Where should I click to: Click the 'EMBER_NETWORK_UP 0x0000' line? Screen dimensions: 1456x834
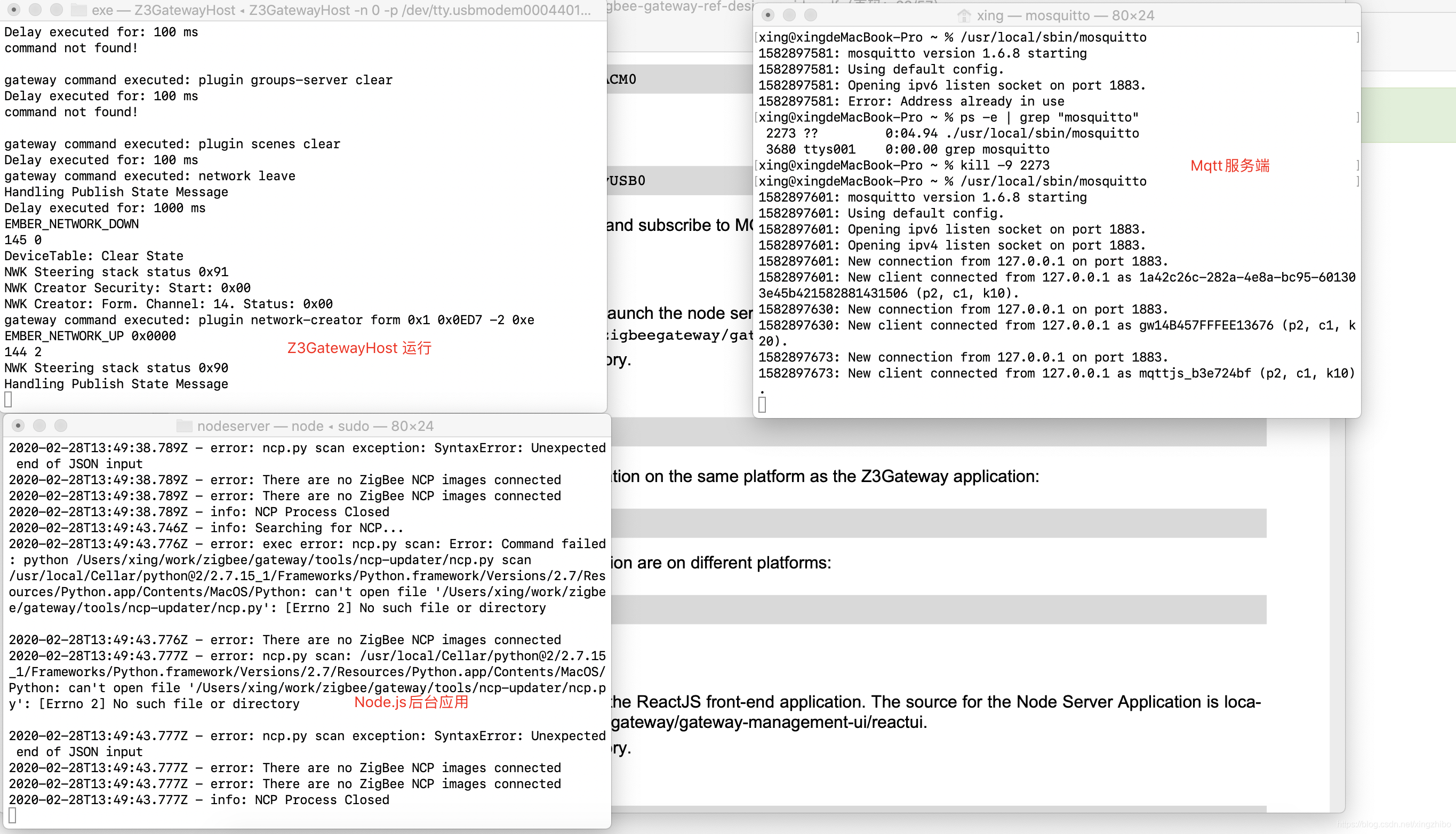coord(90,336)
